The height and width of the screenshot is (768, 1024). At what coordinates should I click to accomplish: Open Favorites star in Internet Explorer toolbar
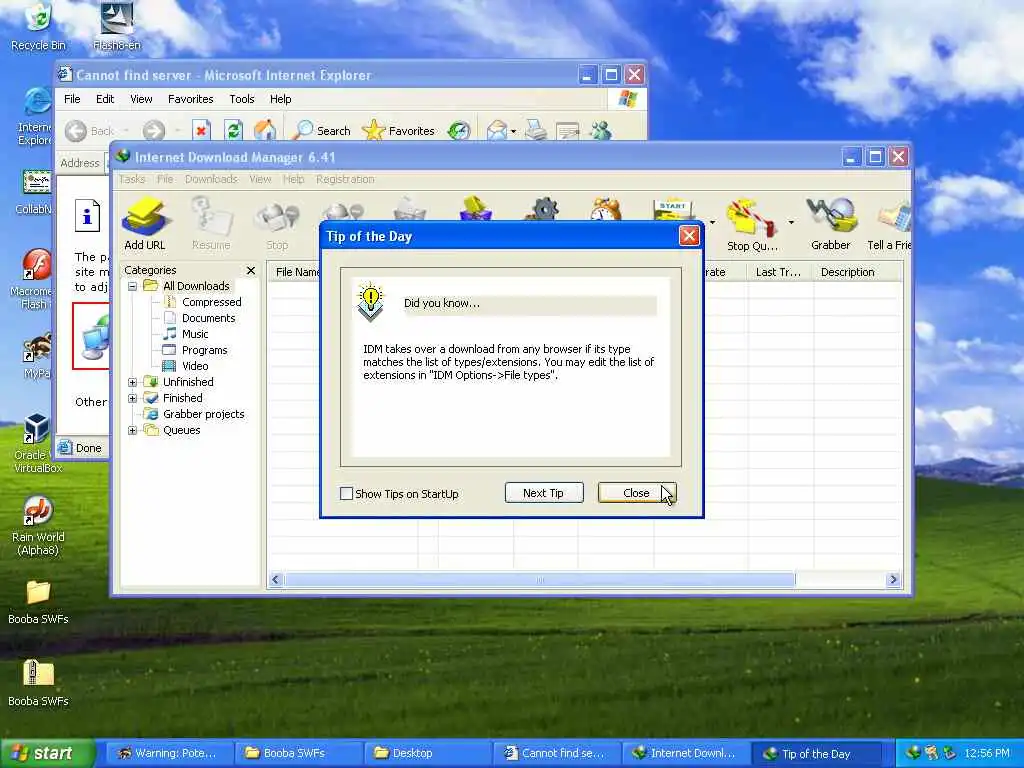click(398, 131)
